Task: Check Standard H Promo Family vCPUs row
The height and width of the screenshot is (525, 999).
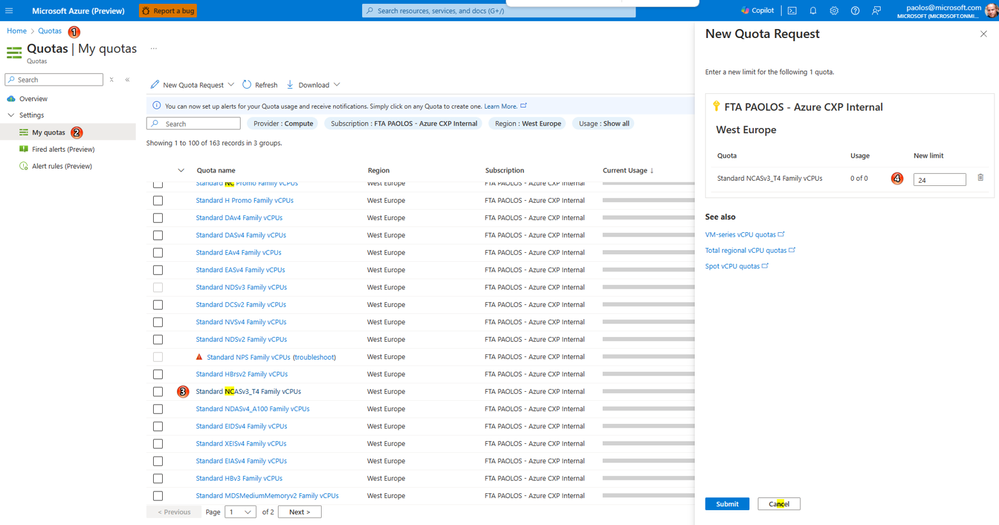Action: (158, 201)
